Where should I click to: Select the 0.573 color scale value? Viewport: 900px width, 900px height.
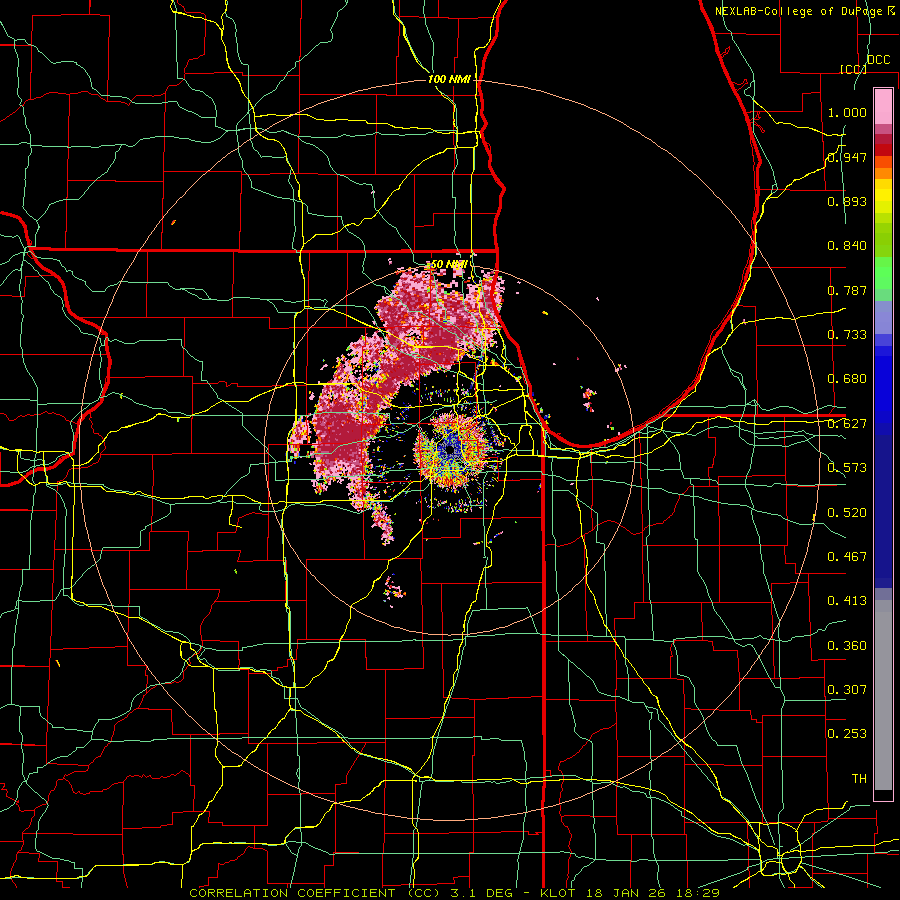click(847, 468)
